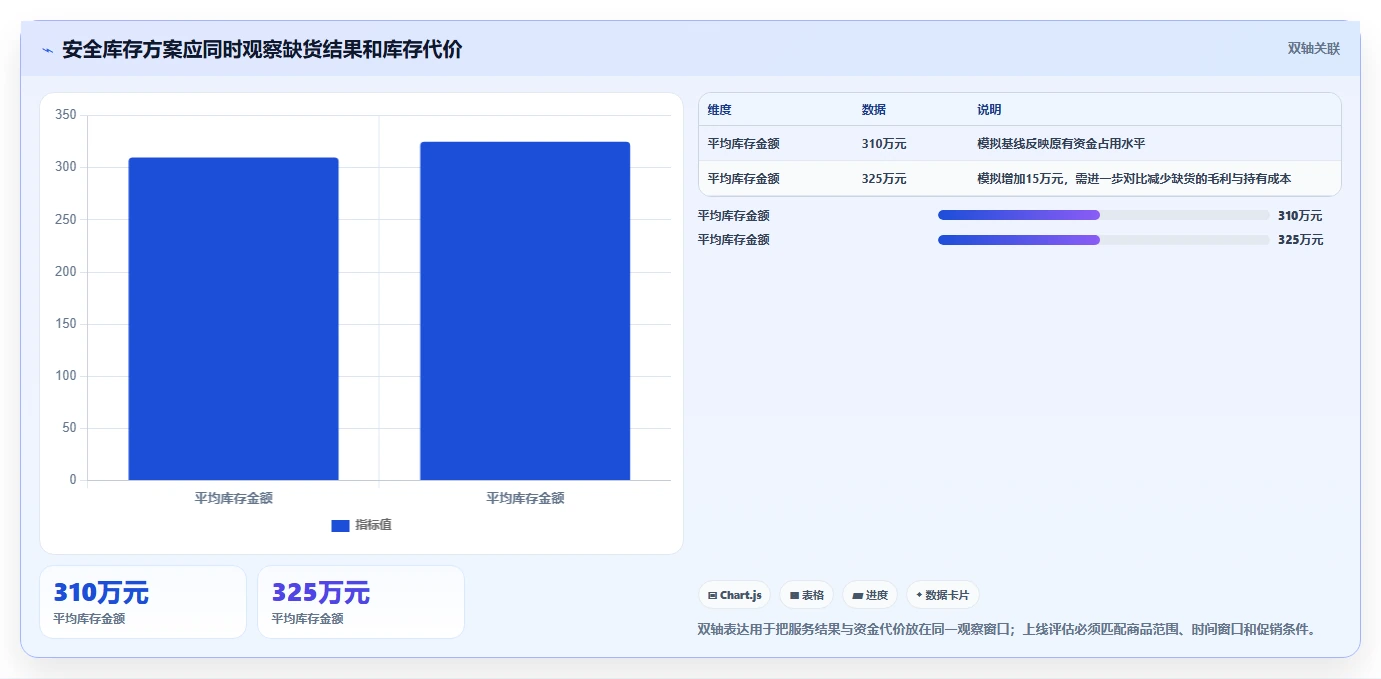Toggle the 指标值 legend color box
The width and height of the screenshot is (1381, 679).
click(340, 525)
